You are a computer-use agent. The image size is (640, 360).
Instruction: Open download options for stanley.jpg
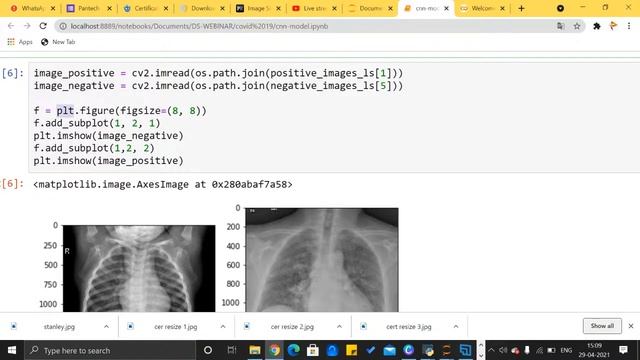(x=106, y=327)
